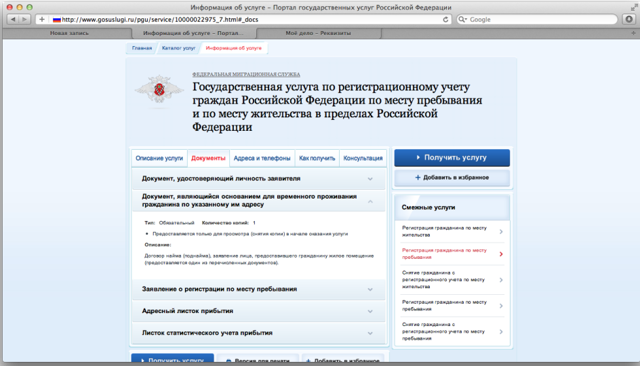Switch to the Мой дело – Реквизиты tab
The width and height of the screenshot is (640, 366).
(318, 33)
